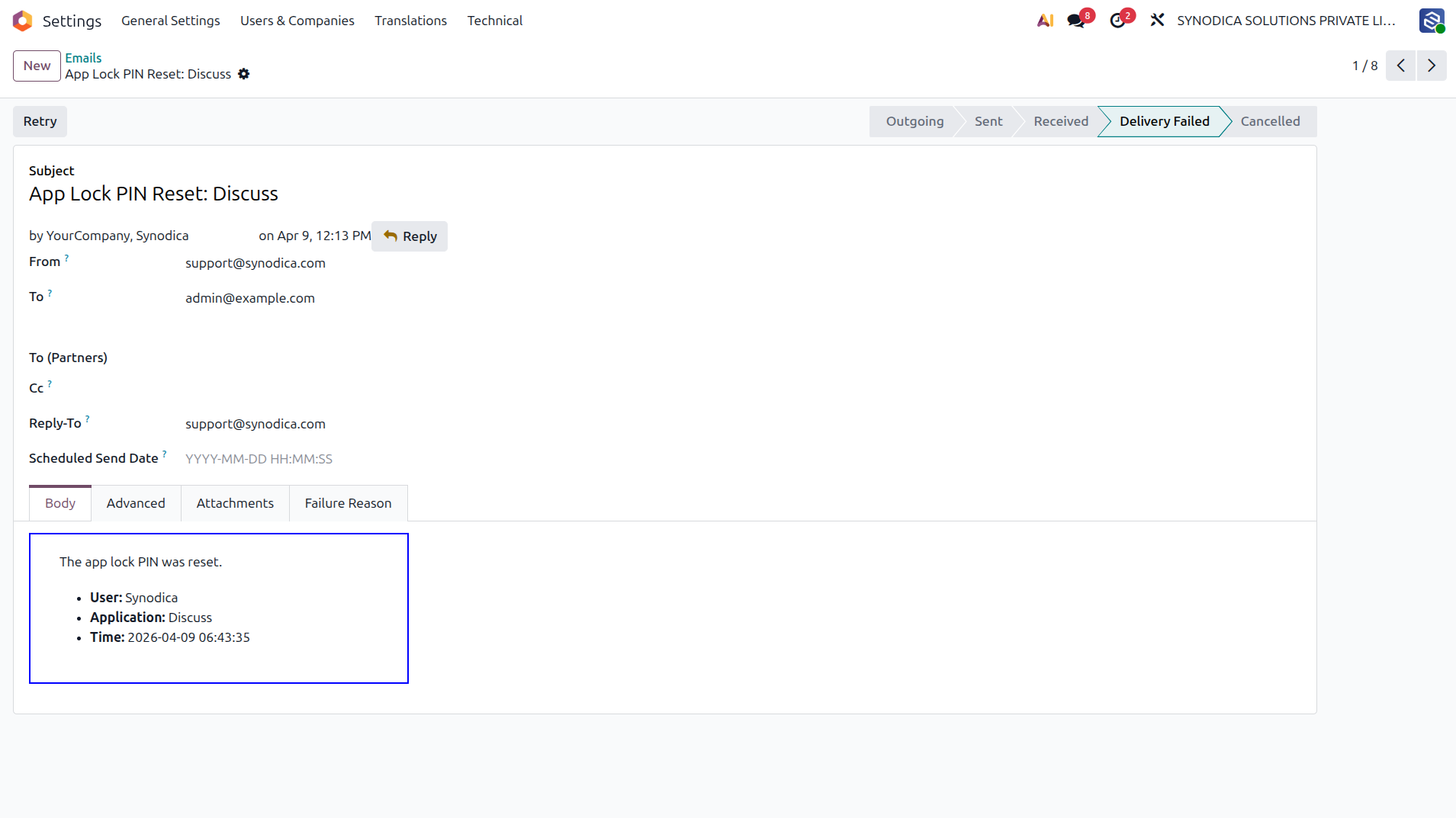The width and height of the screenshot is (1456, 818).
Task: Open the gear actions menu beside record title
Action: [x=244, y=74]
